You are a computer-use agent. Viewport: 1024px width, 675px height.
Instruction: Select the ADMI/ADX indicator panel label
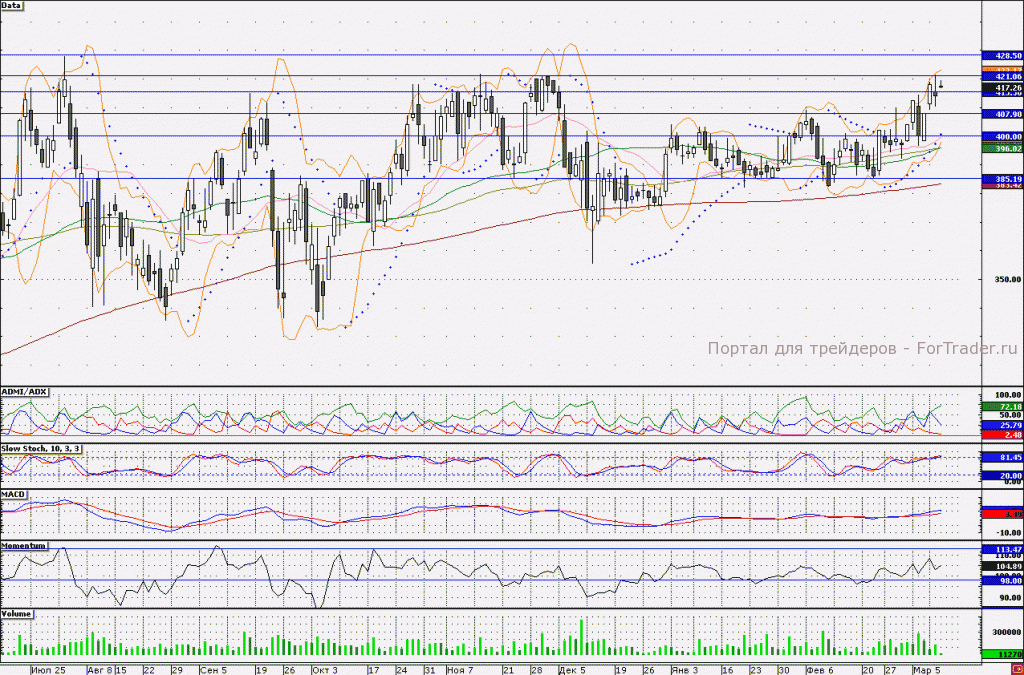pyautogui.click(x=25, y=392)
